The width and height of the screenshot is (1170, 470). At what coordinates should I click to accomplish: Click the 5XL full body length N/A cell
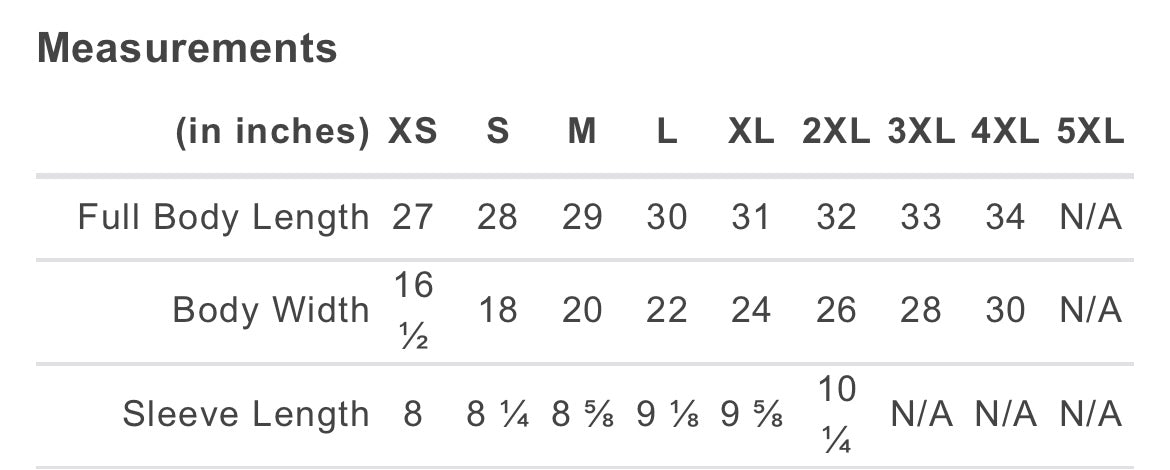click(1090, 218)
